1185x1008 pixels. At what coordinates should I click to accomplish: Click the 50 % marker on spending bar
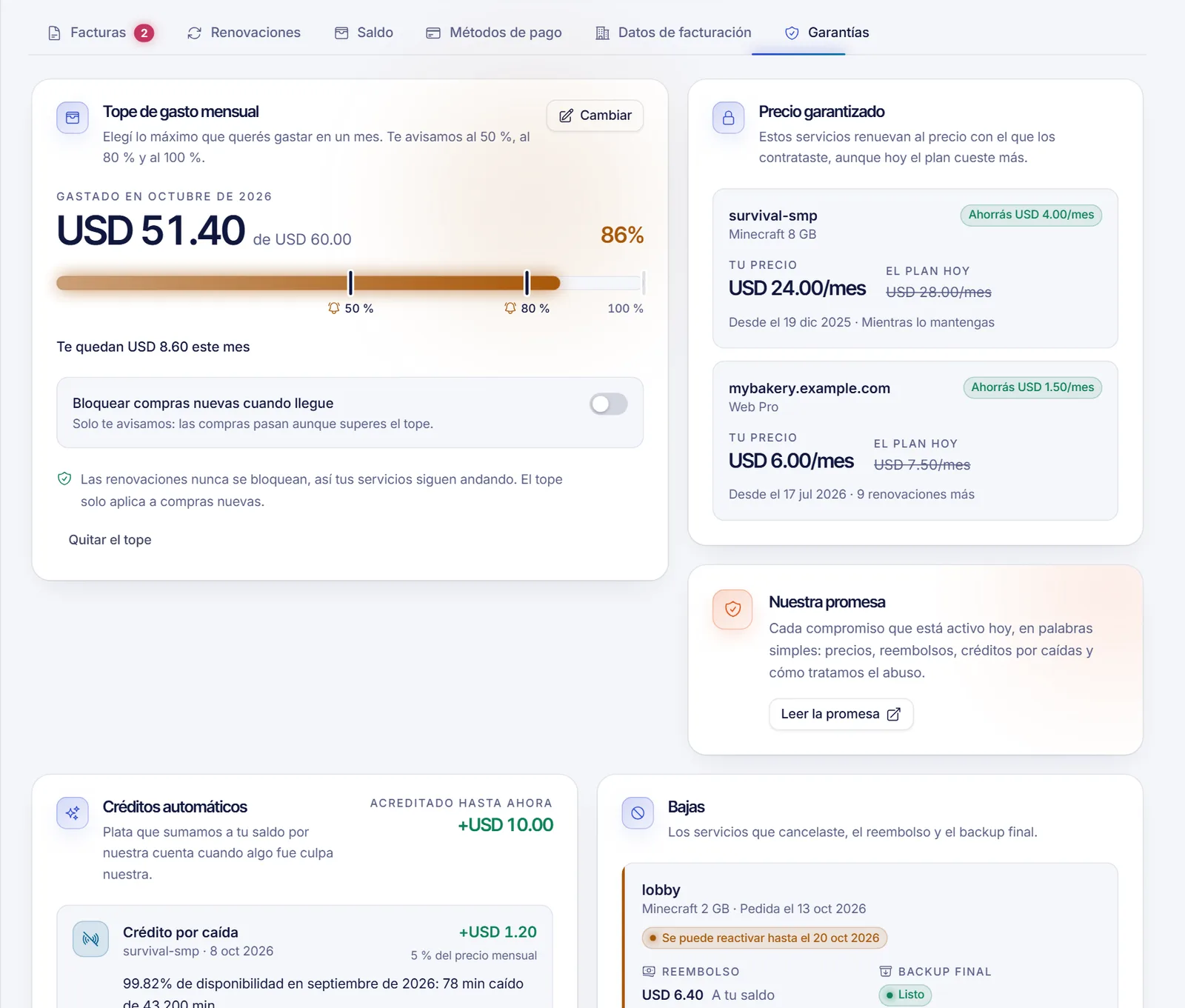pos(351,282)
